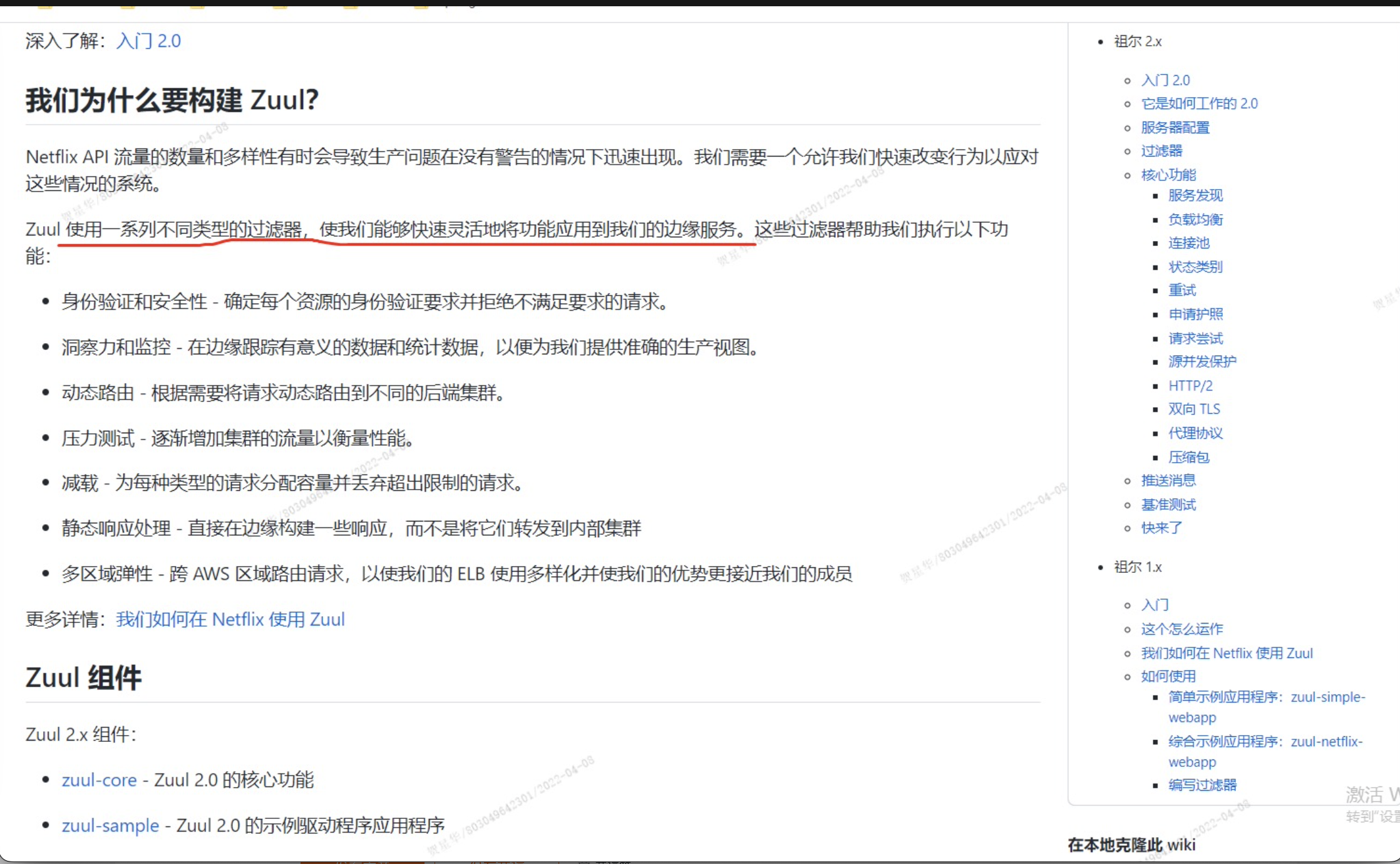Viewport: 1400px width, 864px height.
Task: Click the underlined sentence Zuul 使用一系列不同类型的过滤器
Action: pos(388,229)
